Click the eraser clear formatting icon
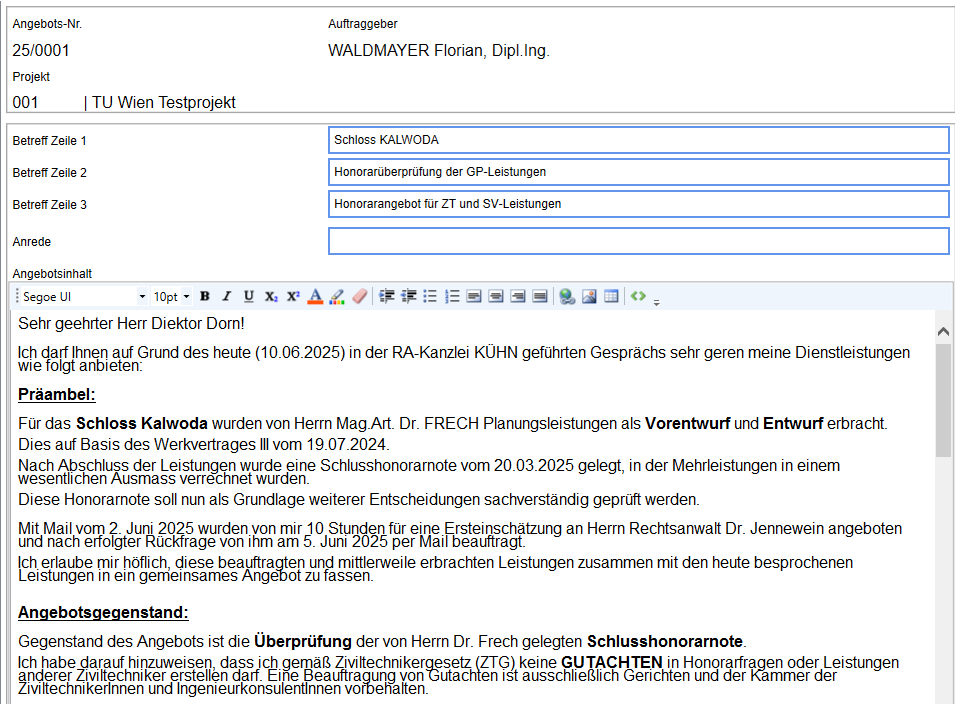 point(360,297)
